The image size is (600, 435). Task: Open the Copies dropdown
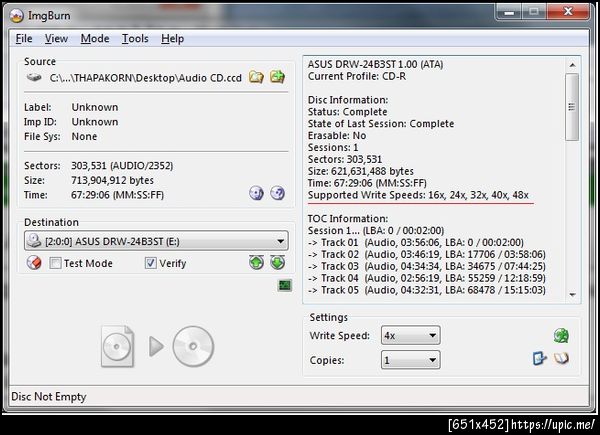pos(411,360)
